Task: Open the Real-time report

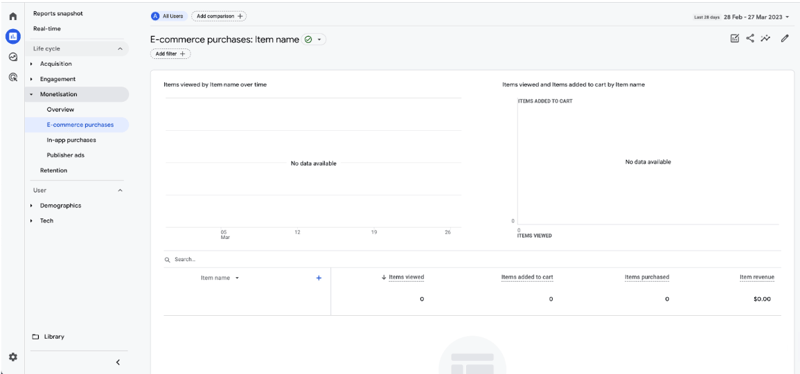Action: coord(47,29)
